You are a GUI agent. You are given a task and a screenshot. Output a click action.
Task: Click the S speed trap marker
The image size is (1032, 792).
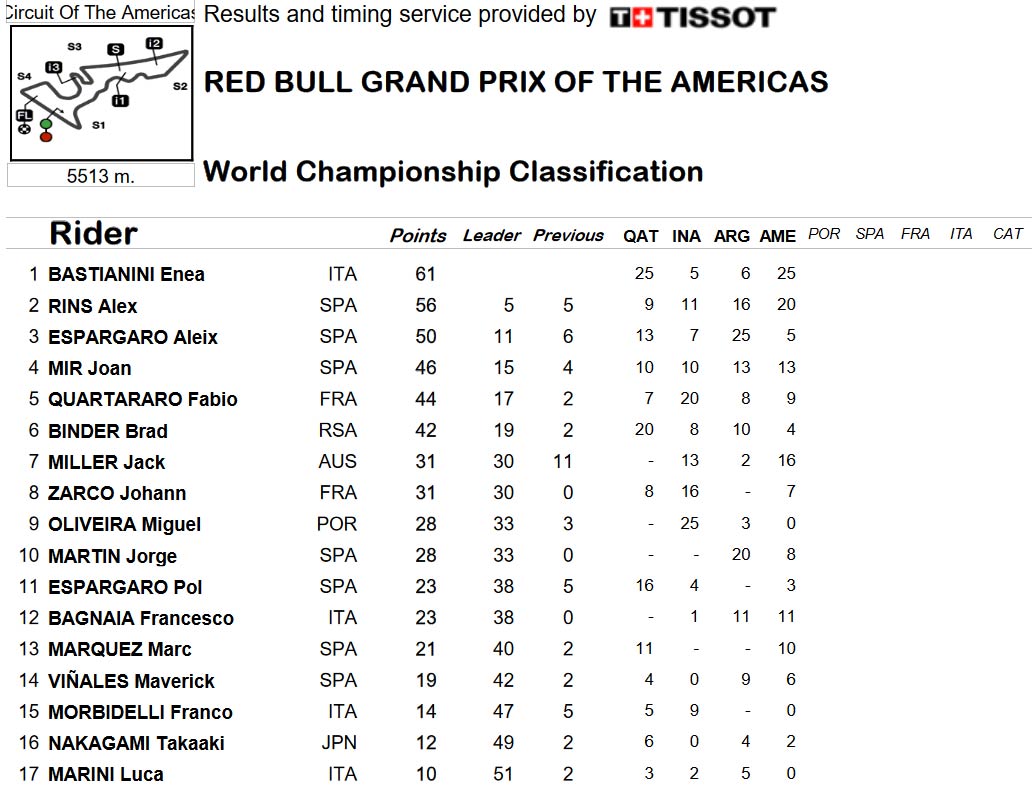pyautogui.click(x=115, y=49)
